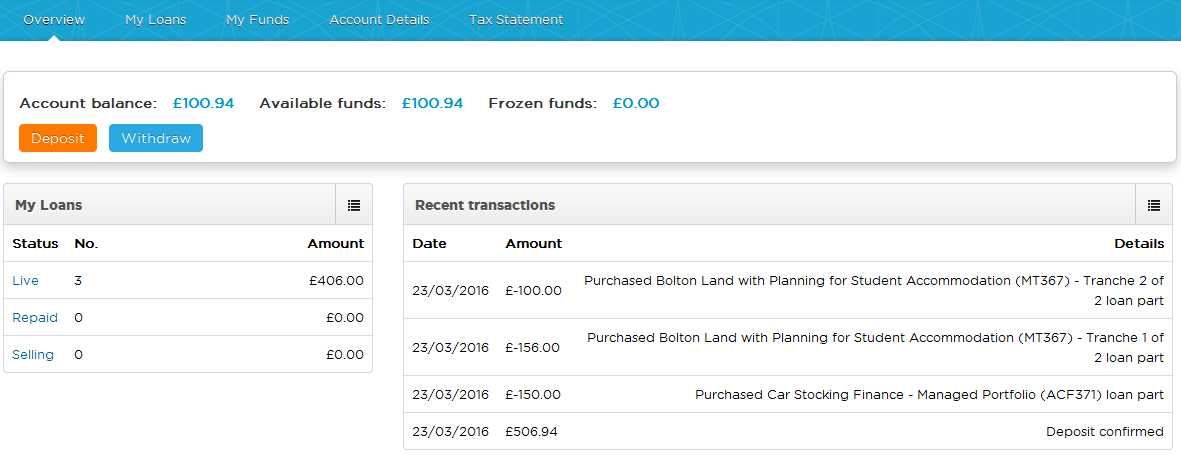Click the Account balance £100.94 amount
The width and height of the screenshot is (1181, 455).
(x=203, y=103)
